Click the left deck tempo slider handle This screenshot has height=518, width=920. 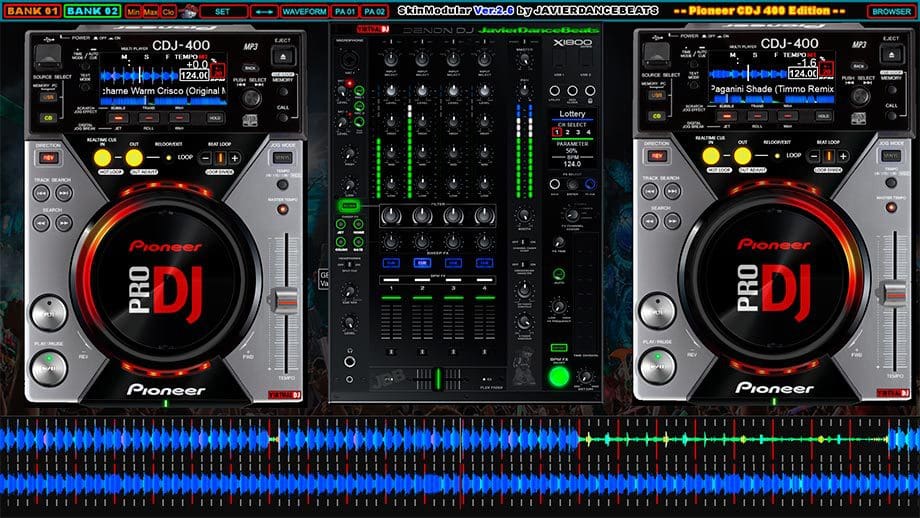285,301
